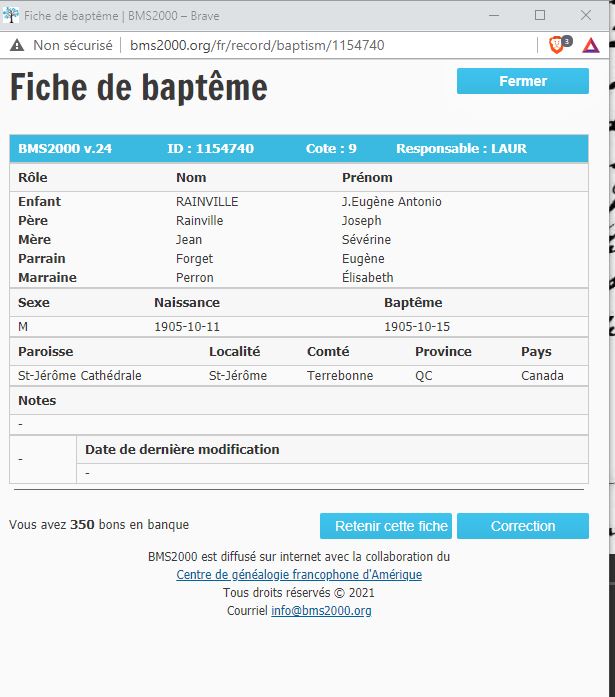
Task: Minimize the Brave window
Action: coord(494,16)
